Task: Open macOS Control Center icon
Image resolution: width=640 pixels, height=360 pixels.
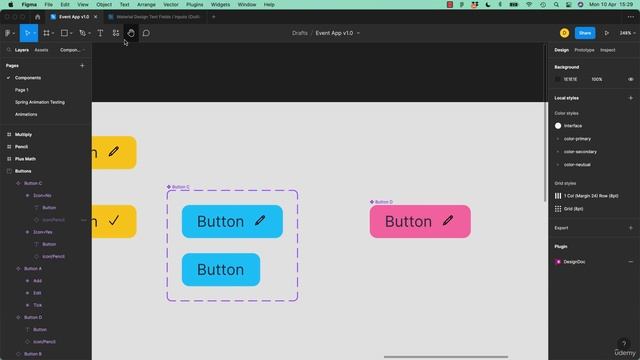Action: click(569, 4)
